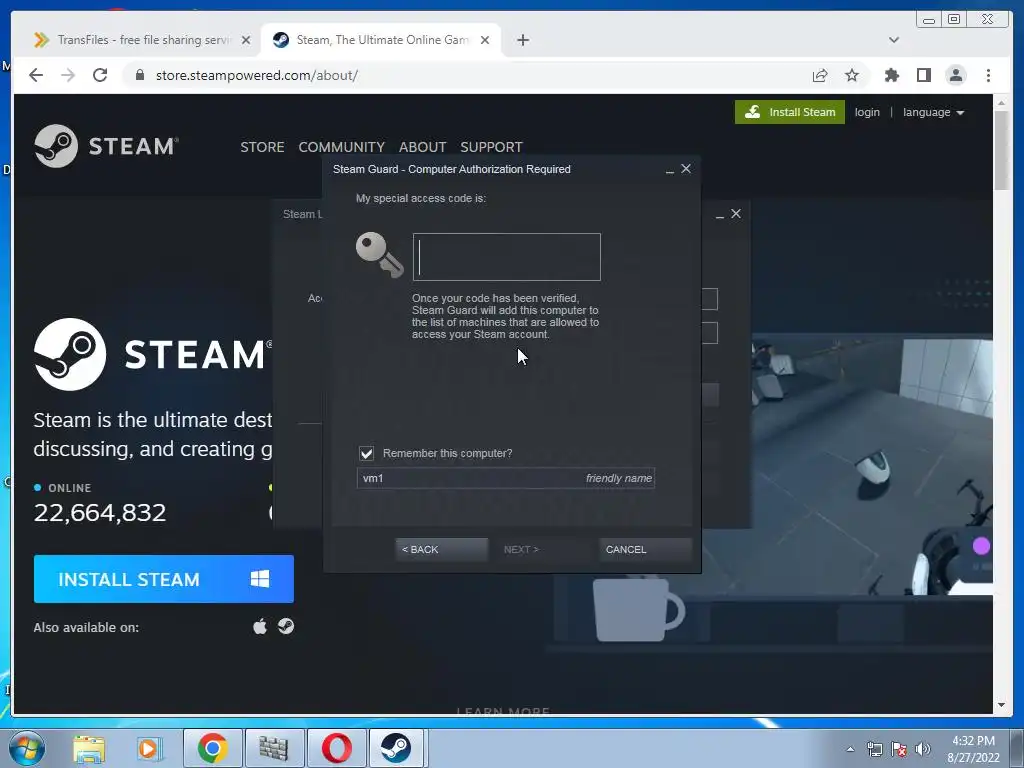Viewport: 1024px width, 768px height.
Task: Click the scrollbar down arrow
Action: (x=1002, y=705)
